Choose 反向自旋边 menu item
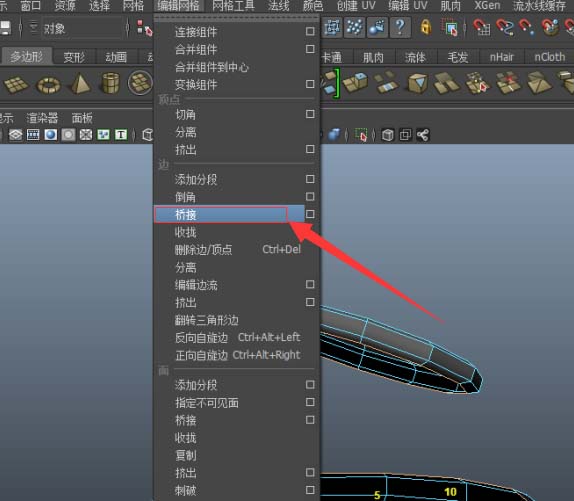The image size is (574, 501). pos(237,337)
